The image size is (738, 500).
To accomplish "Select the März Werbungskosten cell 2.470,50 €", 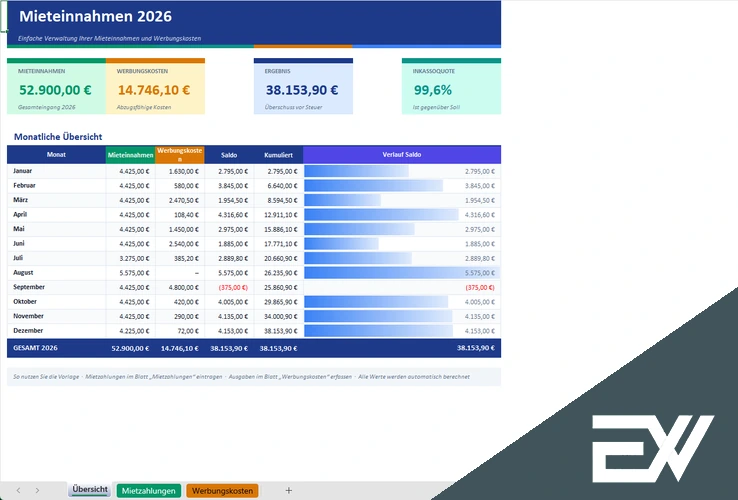I will click(x=180, y=200).
